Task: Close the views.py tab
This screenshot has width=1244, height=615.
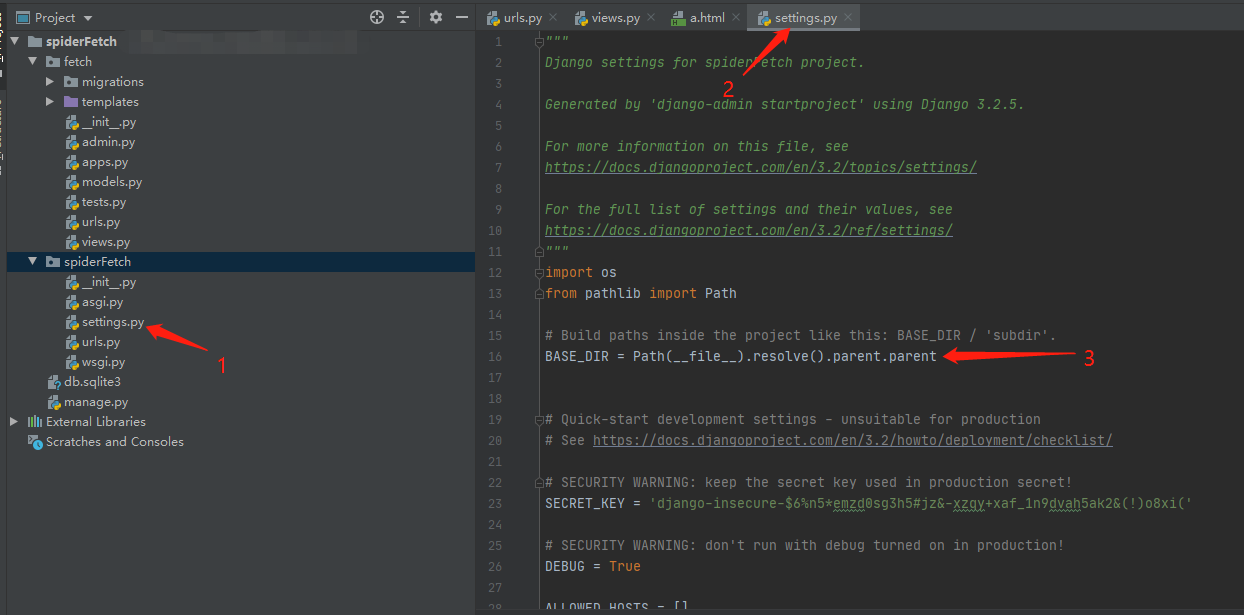Action: pos(652,17)
